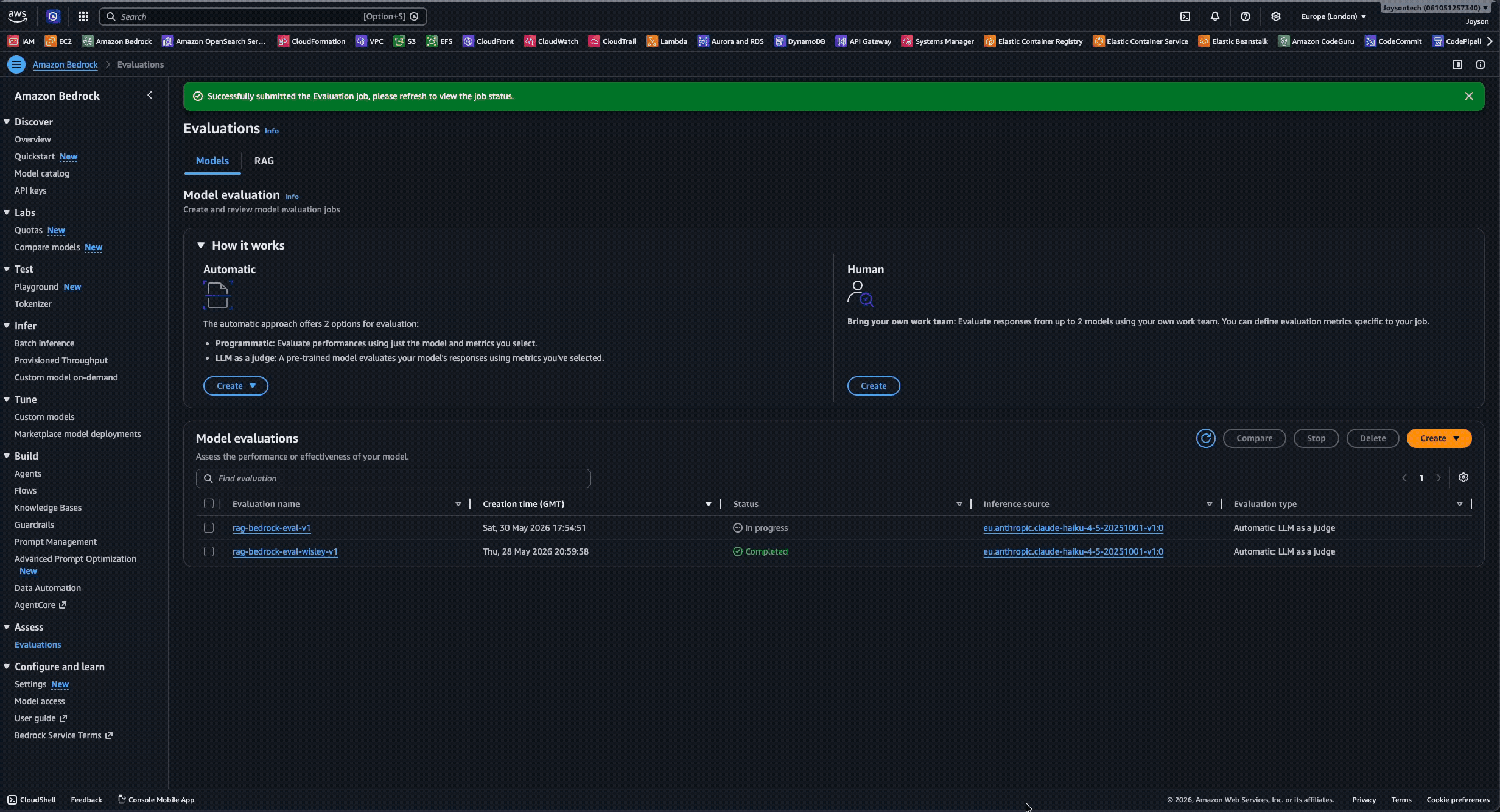Open the Joysontech account menu

click(1434, 8)
